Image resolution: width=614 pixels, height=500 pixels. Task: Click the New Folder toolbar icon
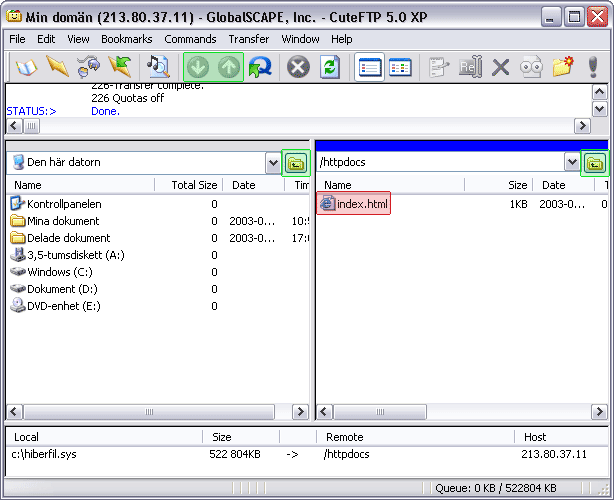[x=562, y=67]
